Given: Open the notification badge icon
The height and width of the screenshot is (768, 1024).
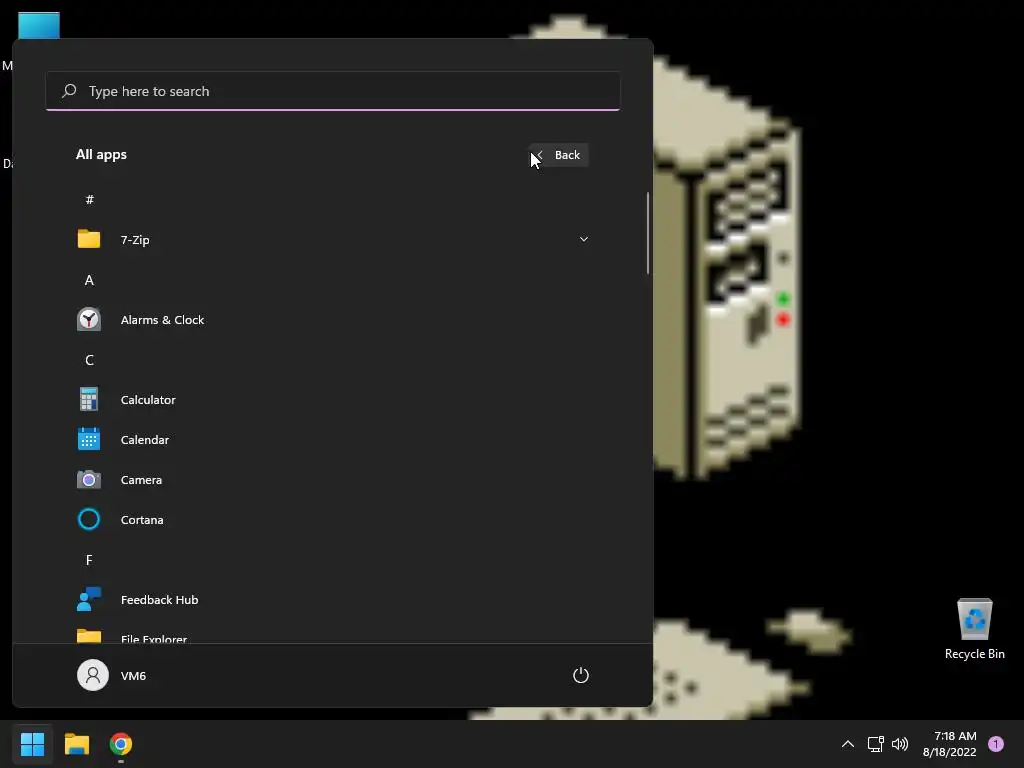Looking at the screenshot, I should (x=996, y=744).
